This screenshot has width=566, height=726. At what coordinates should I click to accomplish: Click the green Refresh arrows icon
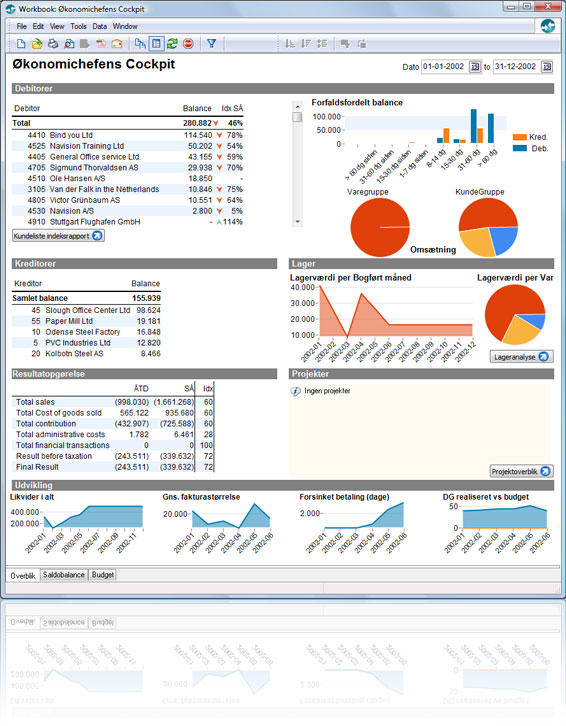(172, 44)
